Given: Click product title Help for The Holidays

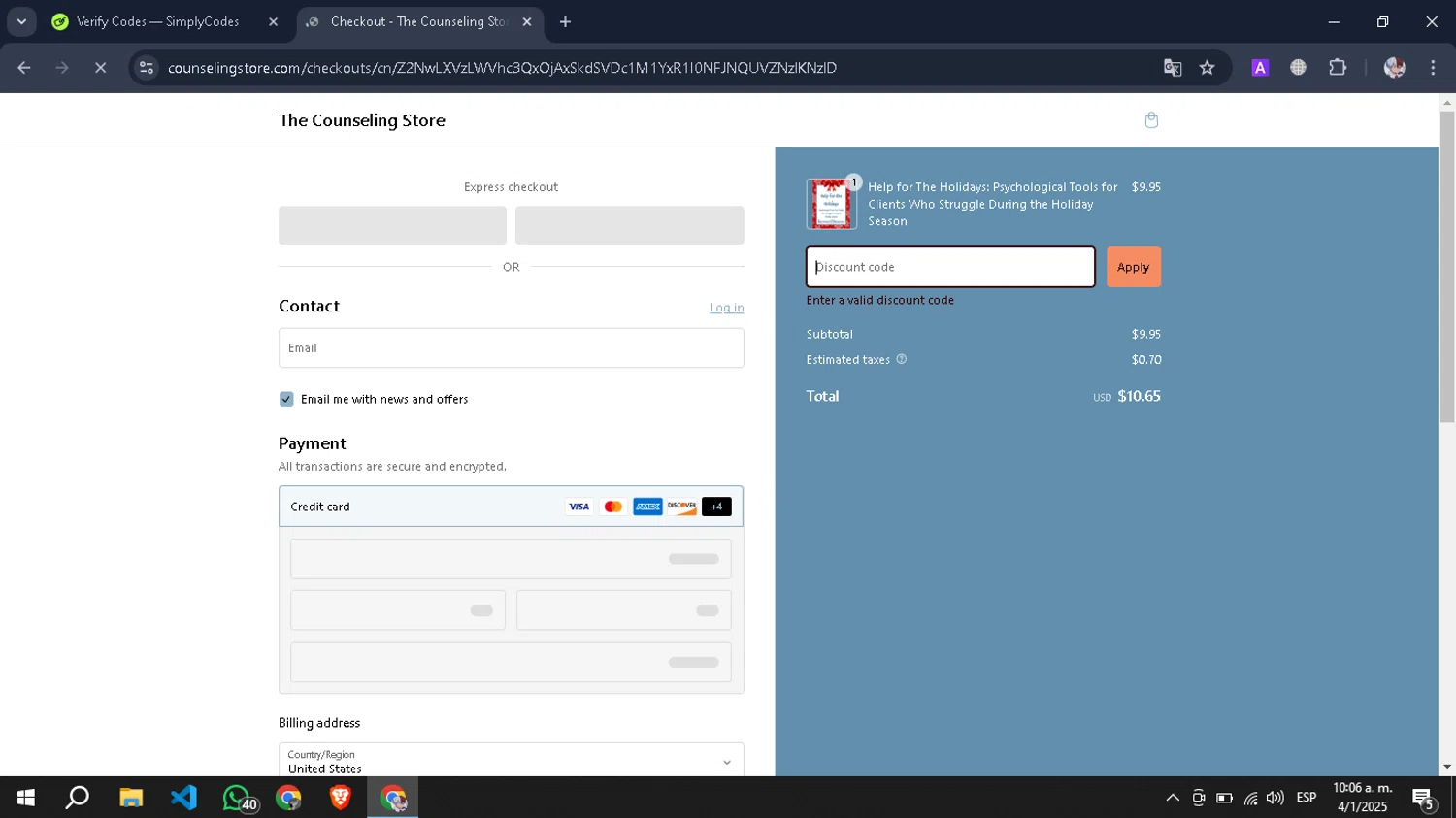Looking at the screenshot, I should 993,204.
